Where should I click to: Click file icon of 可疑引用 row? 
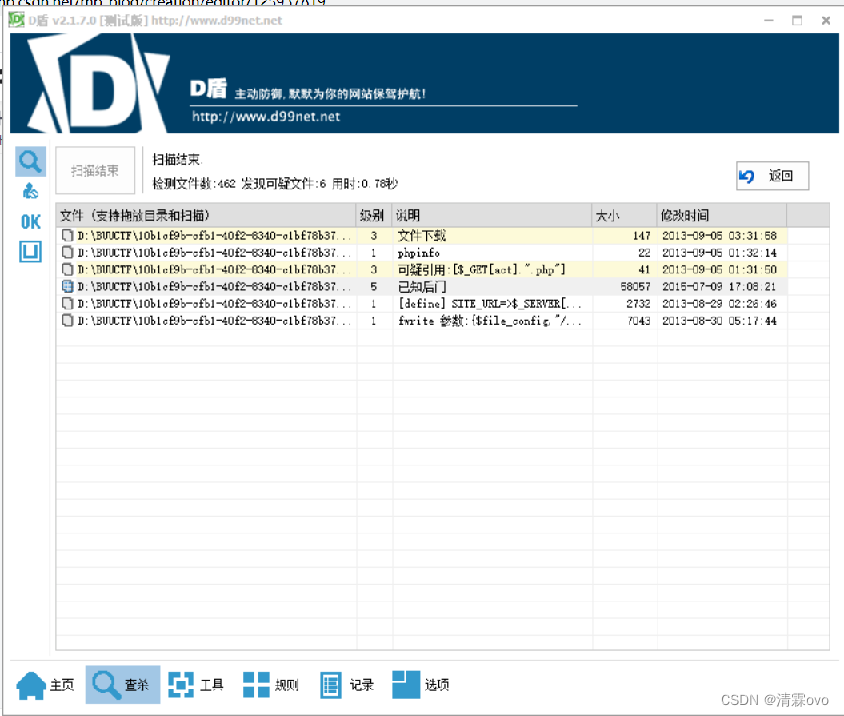[x=67, y=269]
